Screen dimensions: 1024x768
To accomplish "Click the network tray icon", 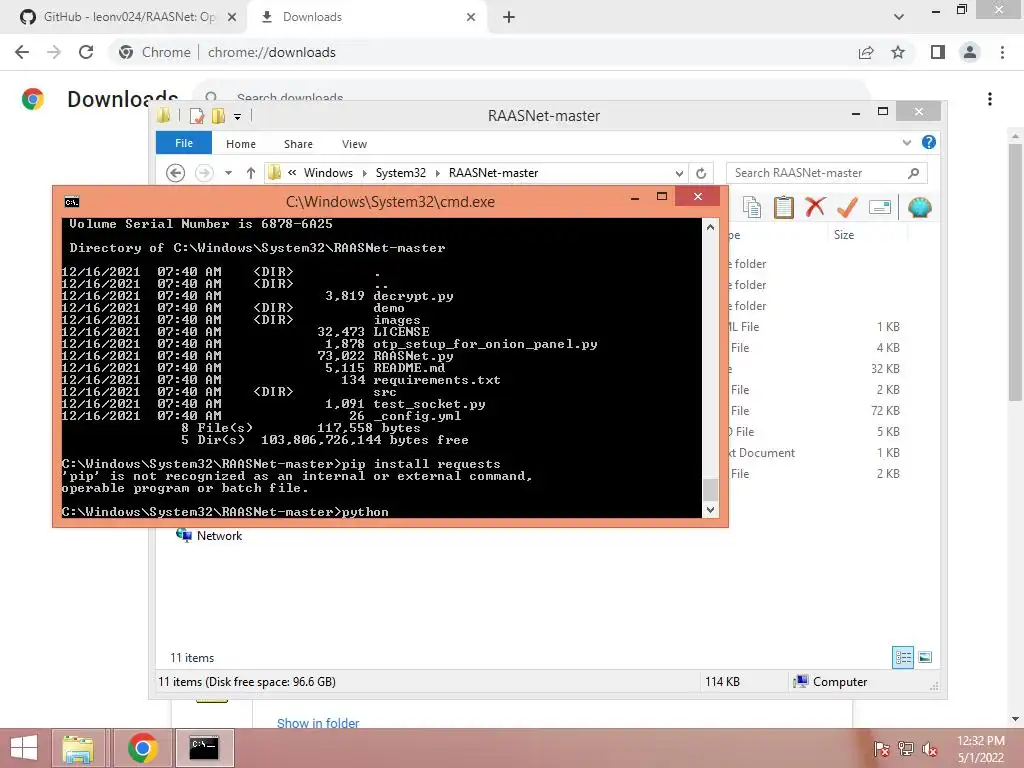I will tap(906, 749).
